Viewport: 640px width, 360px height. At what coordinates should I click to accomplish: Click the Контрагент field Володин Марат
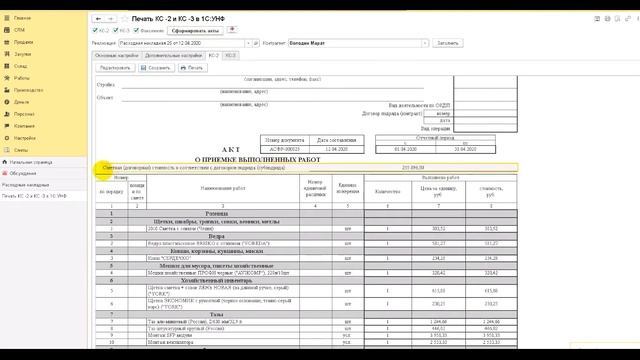(x=355, y=43)
